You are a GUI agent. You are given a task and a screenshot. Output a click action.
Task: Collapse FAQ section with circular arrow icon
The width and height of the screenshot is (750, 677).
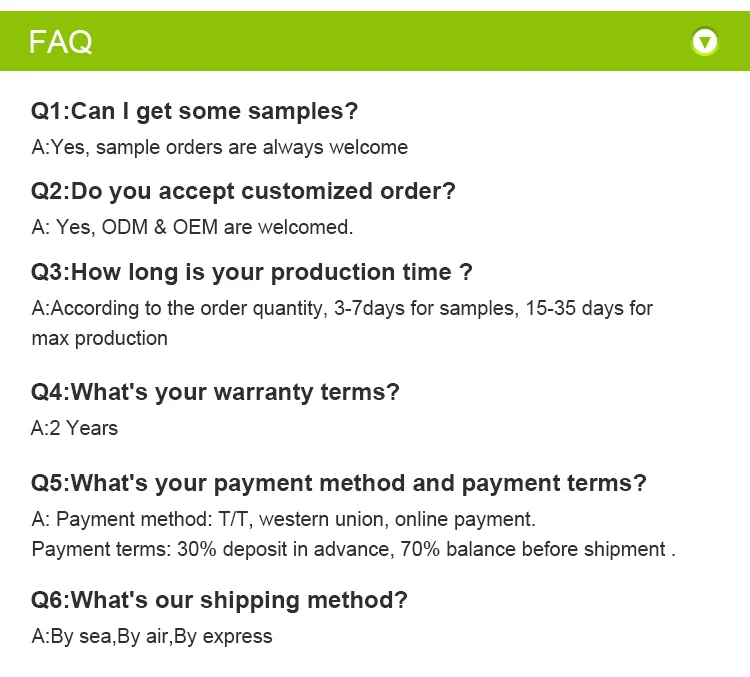[705, 41]
